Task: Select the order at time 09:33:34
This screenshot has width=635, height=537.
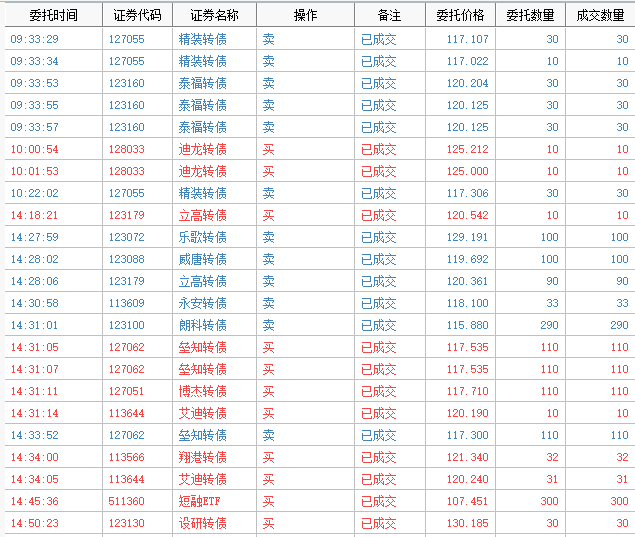Action: tap(320, 61)
